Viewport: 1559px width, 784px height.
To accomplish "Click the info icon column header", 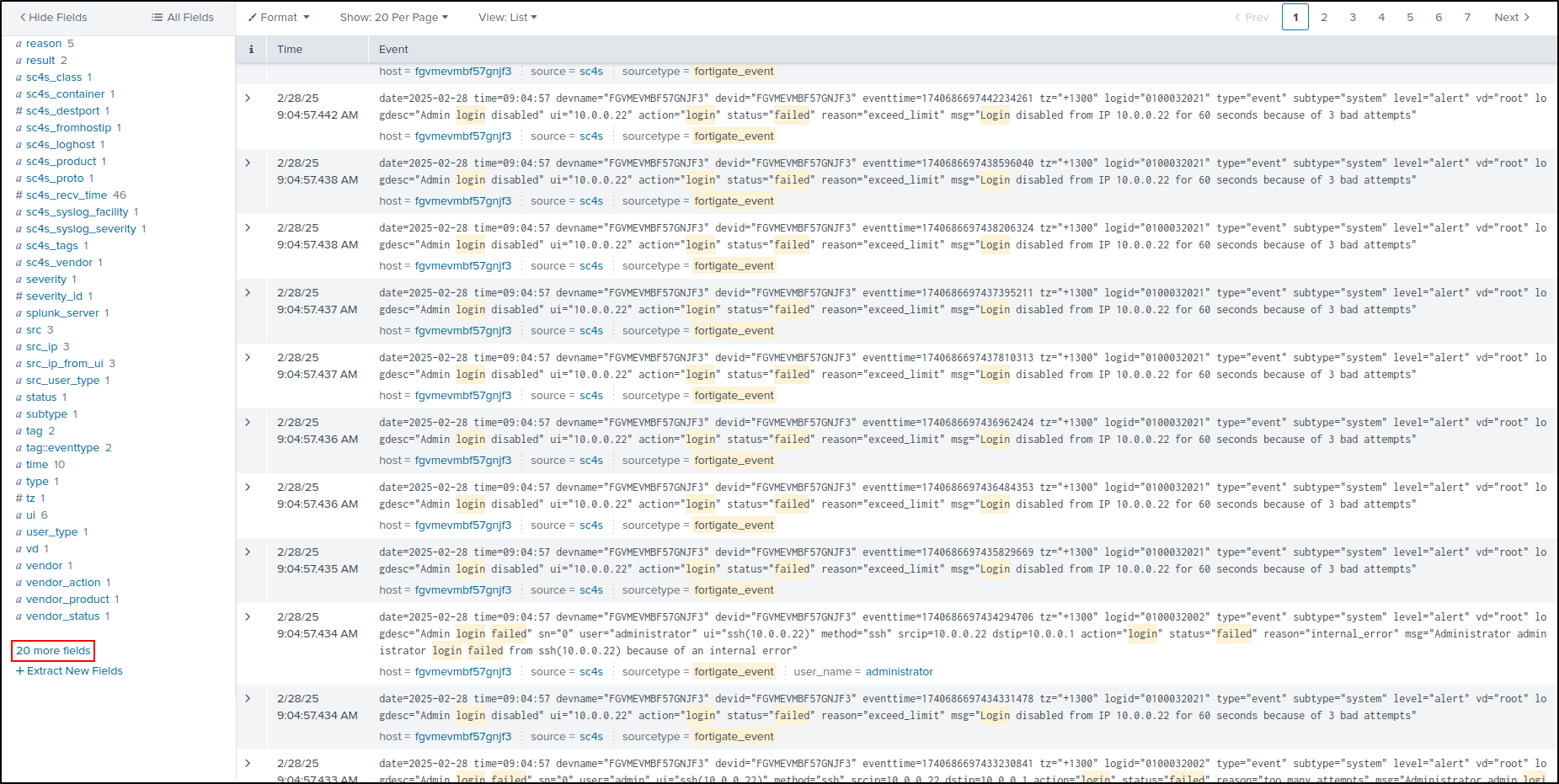I will (251, 50).
